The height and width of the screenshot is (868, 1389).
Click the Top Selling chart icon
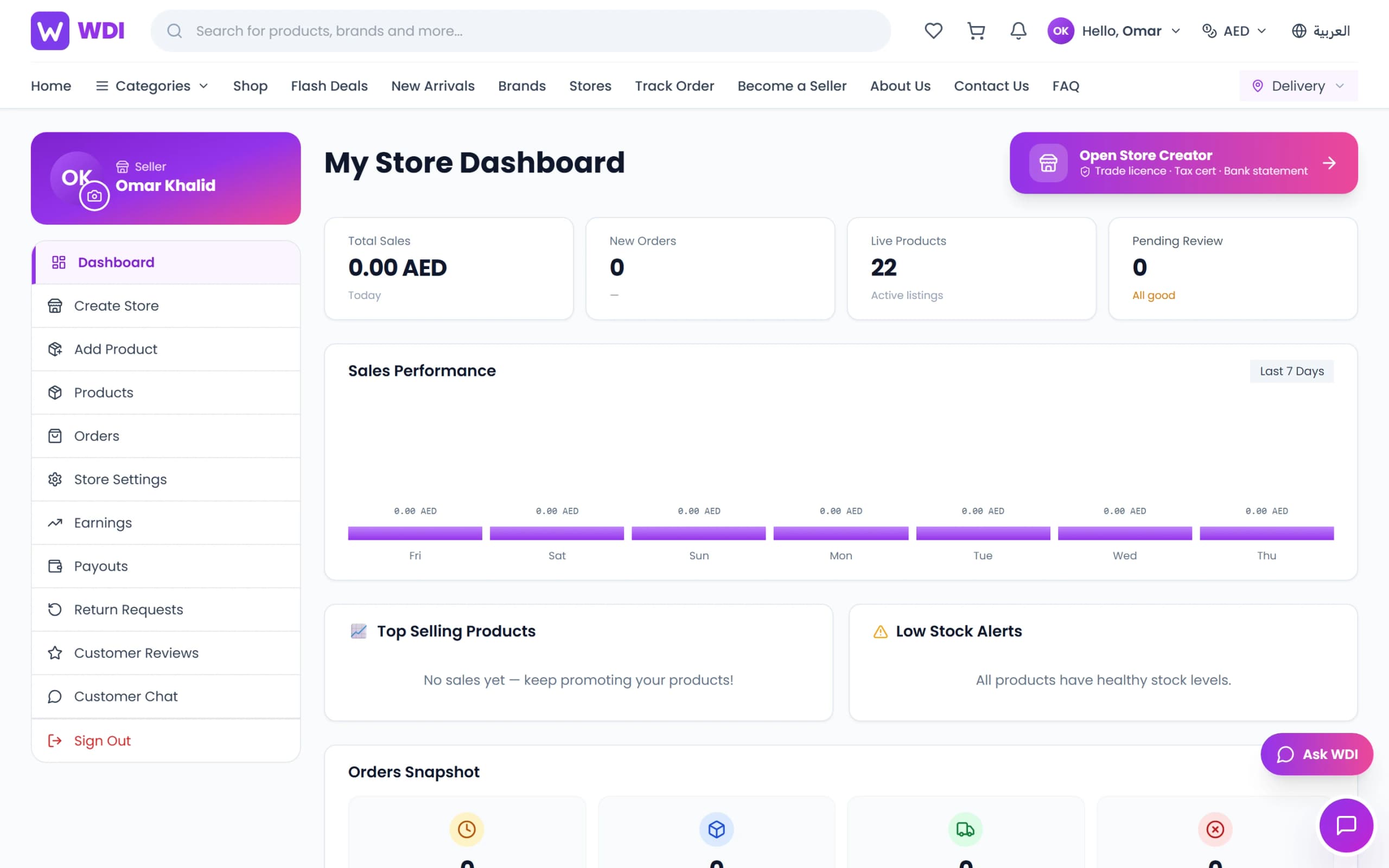(x=359, y=631)
